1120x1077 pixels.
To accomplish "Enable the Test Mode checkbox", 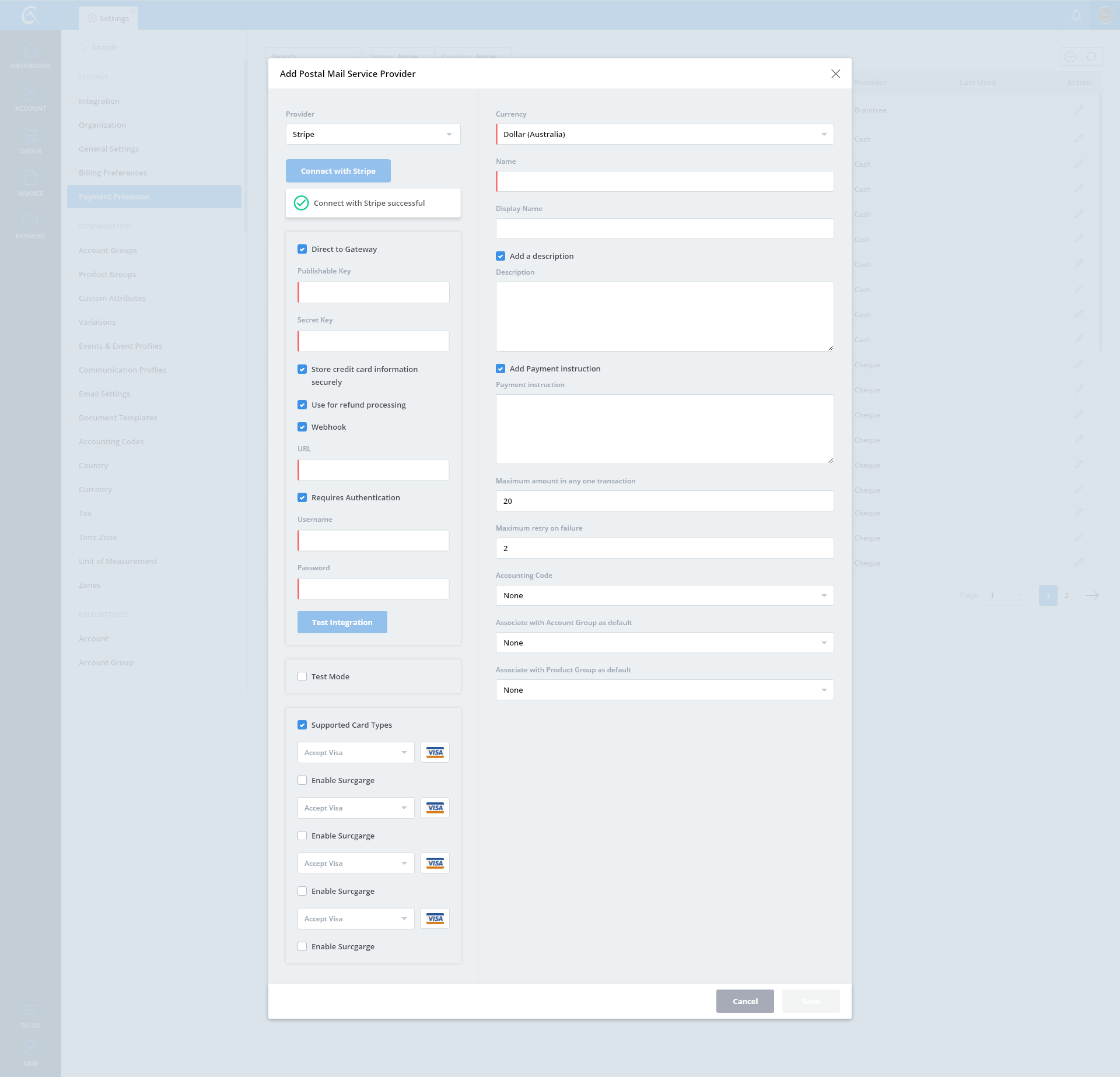I will pyautogui.click(x=302, y=676).
